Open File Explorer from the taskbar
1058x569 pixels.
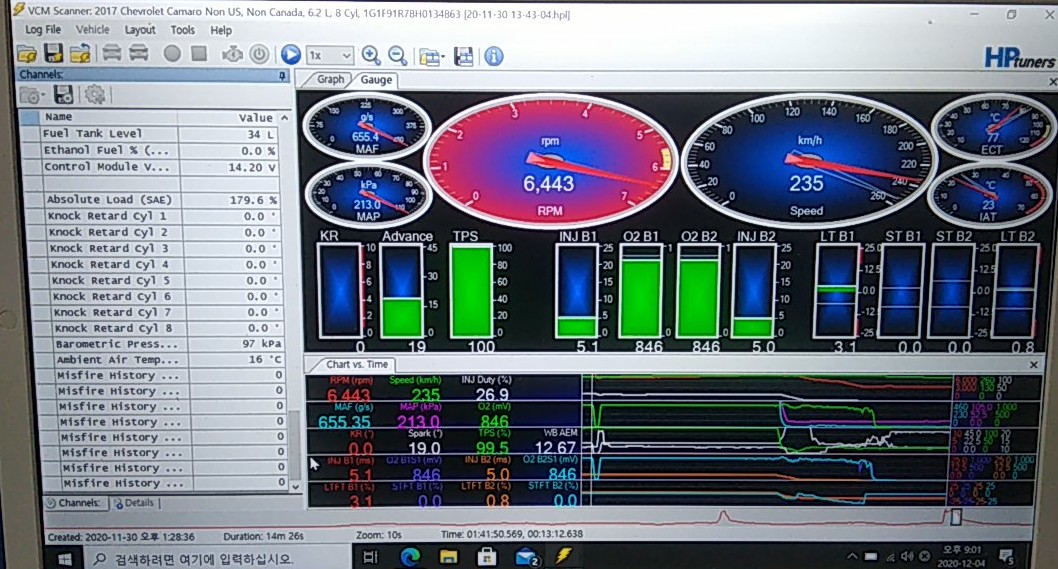(x=448, y=558)
